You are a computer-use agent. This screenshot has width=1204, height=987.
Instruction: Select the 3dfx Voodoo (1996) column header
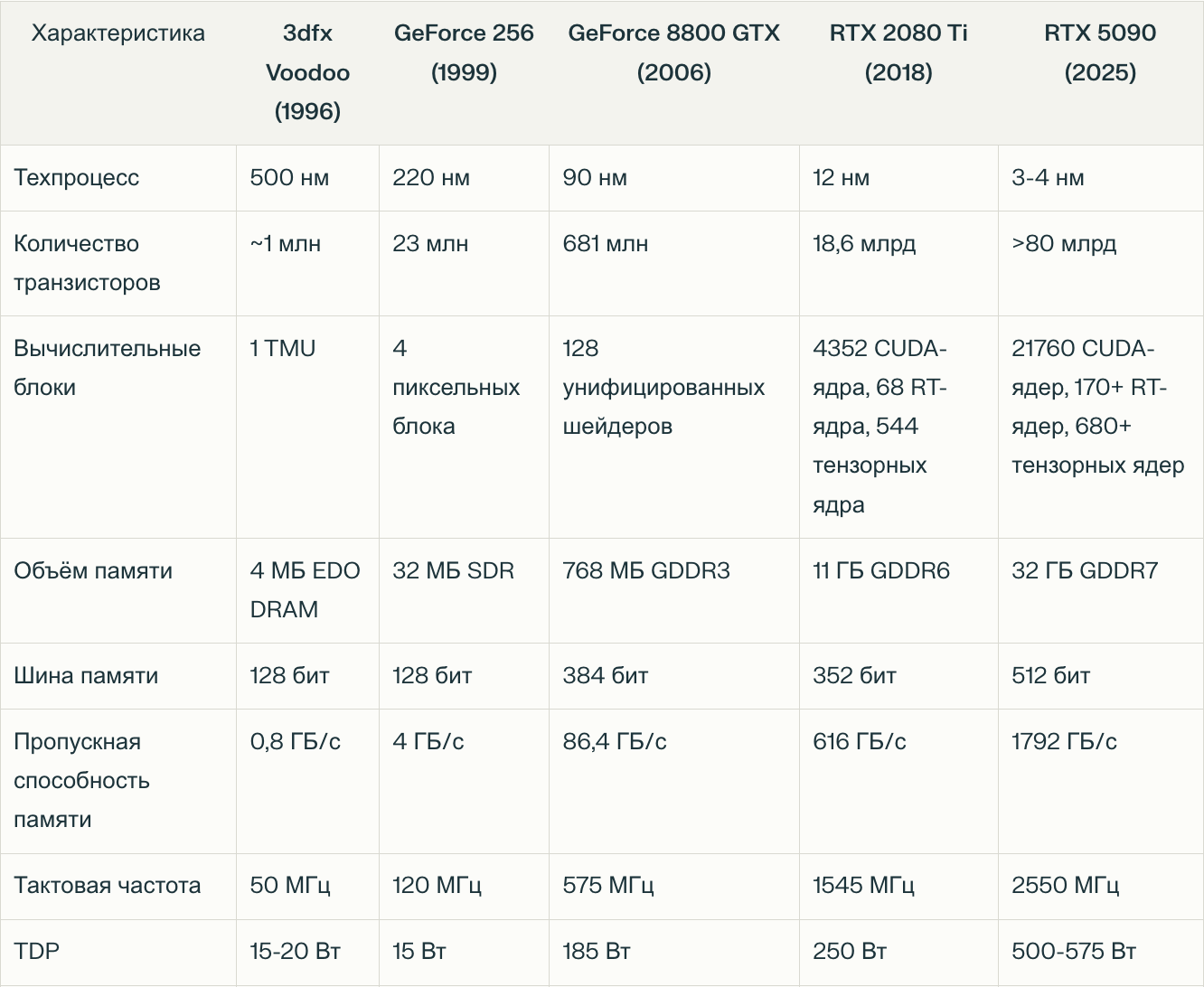click(307, 72)
